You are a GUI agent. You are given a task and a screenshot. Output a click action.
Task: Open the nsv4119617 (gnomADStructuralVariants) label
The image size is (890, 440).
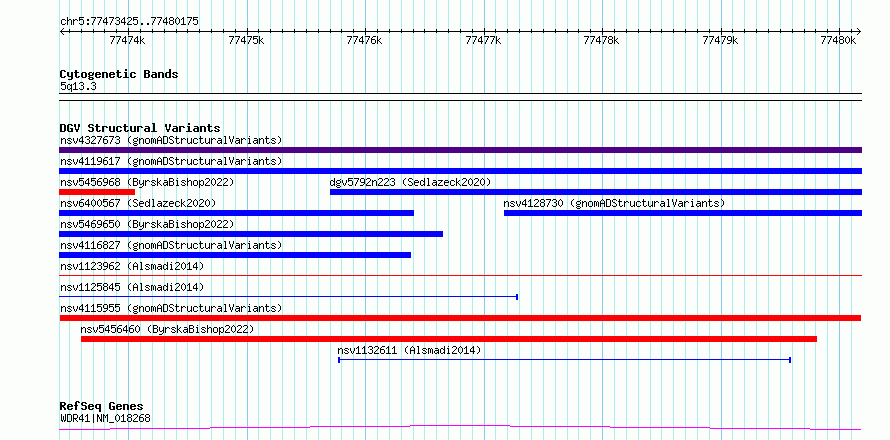click(171, 161)
